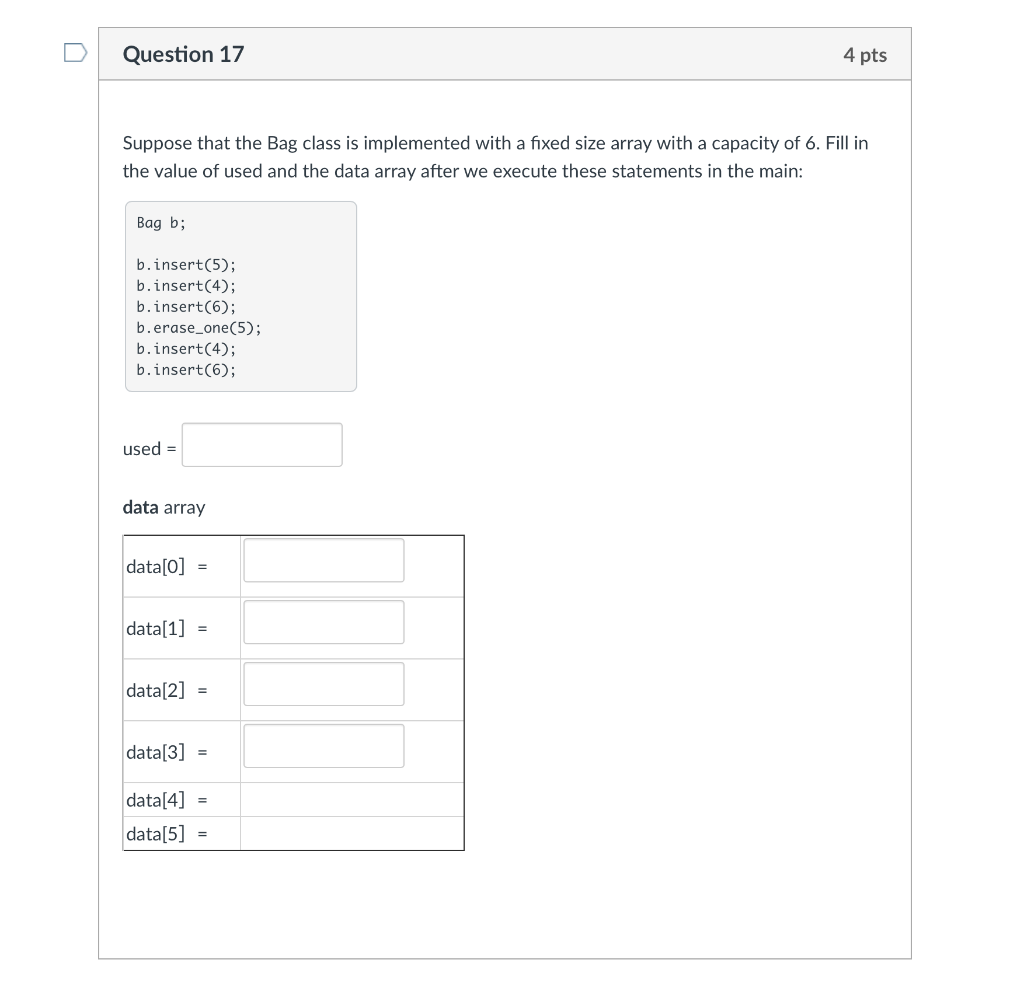Click inside the used answer box

coord(262,444)
